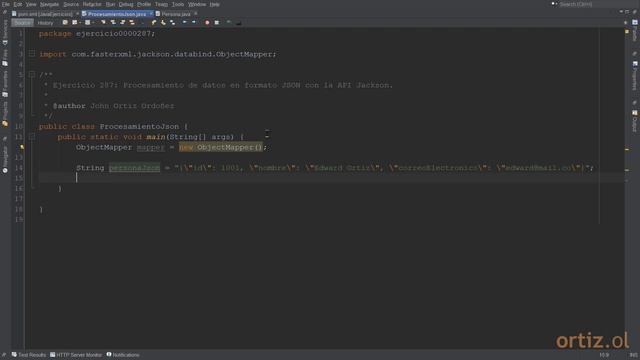Go to the next bookmark icon
Screen dimensions: 640x360
click(x=163, y=22)
